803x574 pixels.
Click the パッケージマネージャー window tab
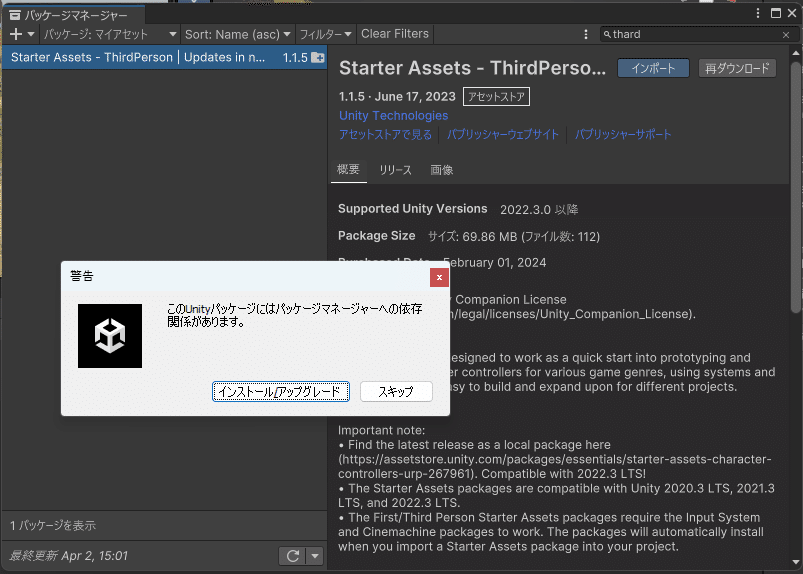[x=74, y=15]
